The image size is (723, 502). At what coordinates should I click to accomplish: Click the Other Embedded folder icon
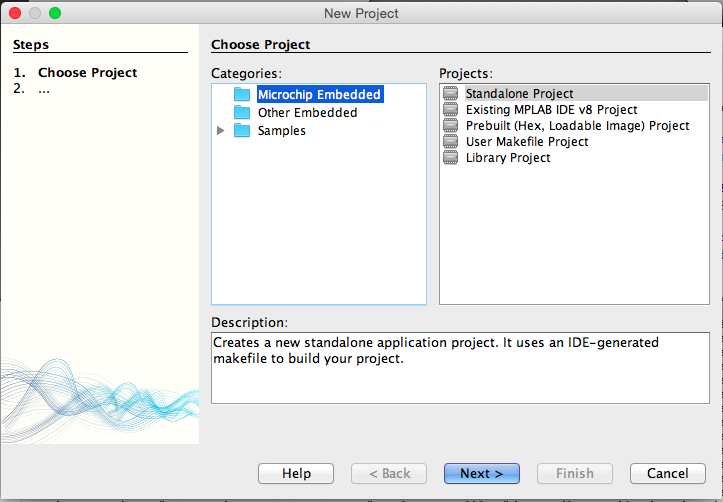coord(241,113)
